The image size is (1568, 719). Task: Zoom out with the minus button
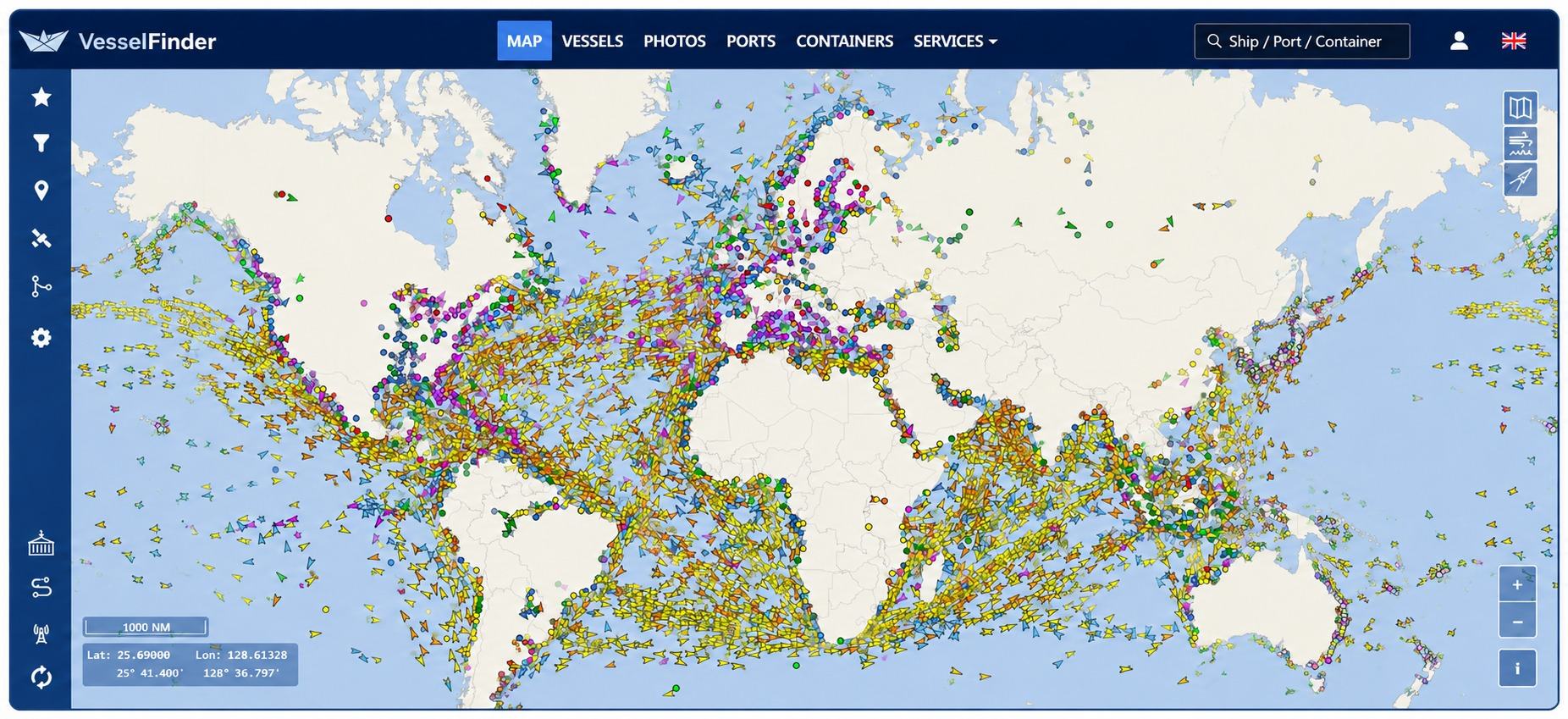point(1517,622)
